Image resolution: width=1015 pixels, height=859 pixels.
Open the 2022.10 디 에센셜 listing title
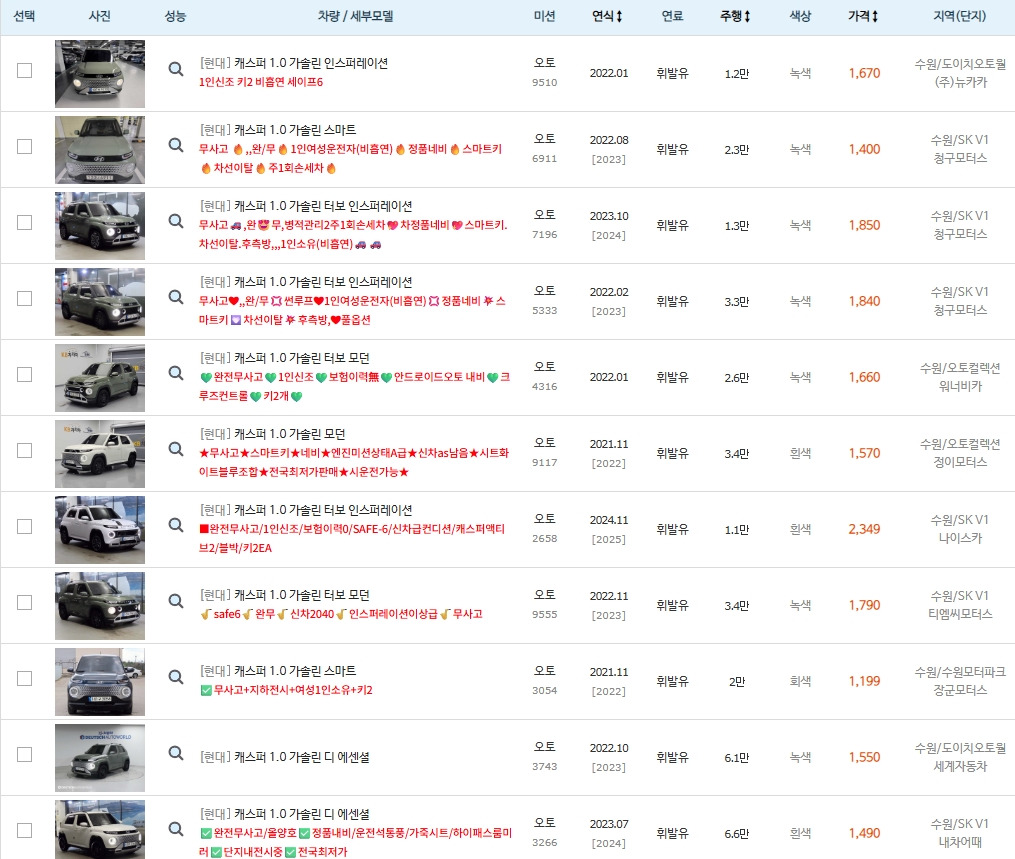[285, 757]
